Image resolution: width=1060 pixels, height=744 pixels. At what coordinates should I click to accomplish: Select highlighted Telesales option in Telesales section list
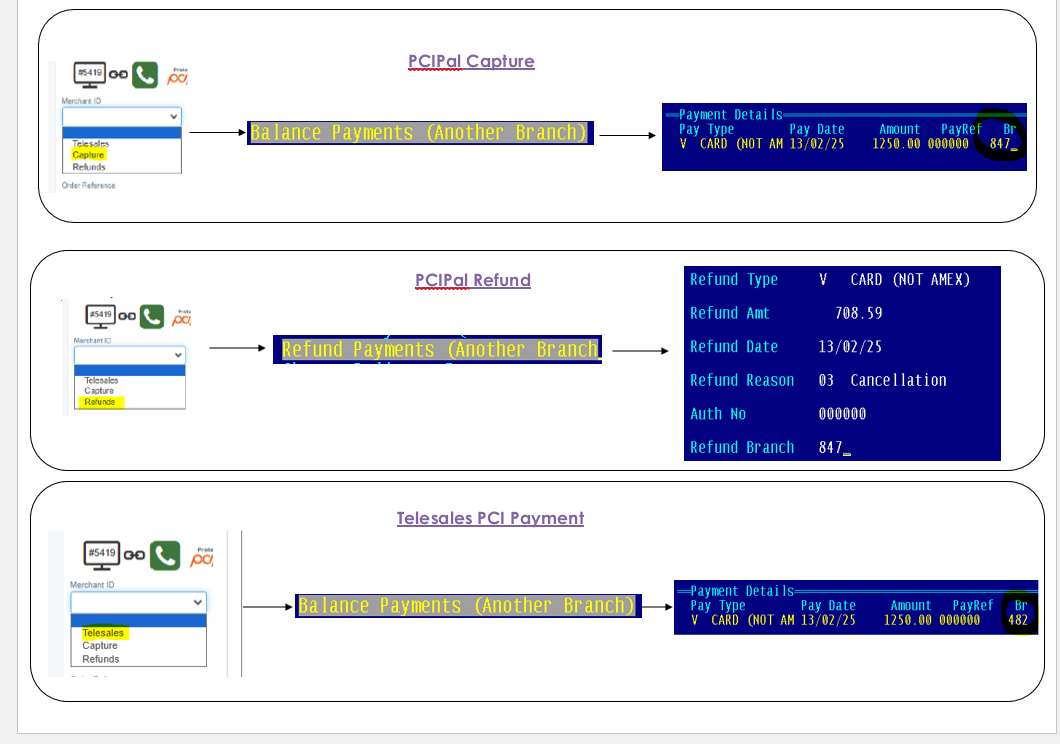click(x=103, y=633)
